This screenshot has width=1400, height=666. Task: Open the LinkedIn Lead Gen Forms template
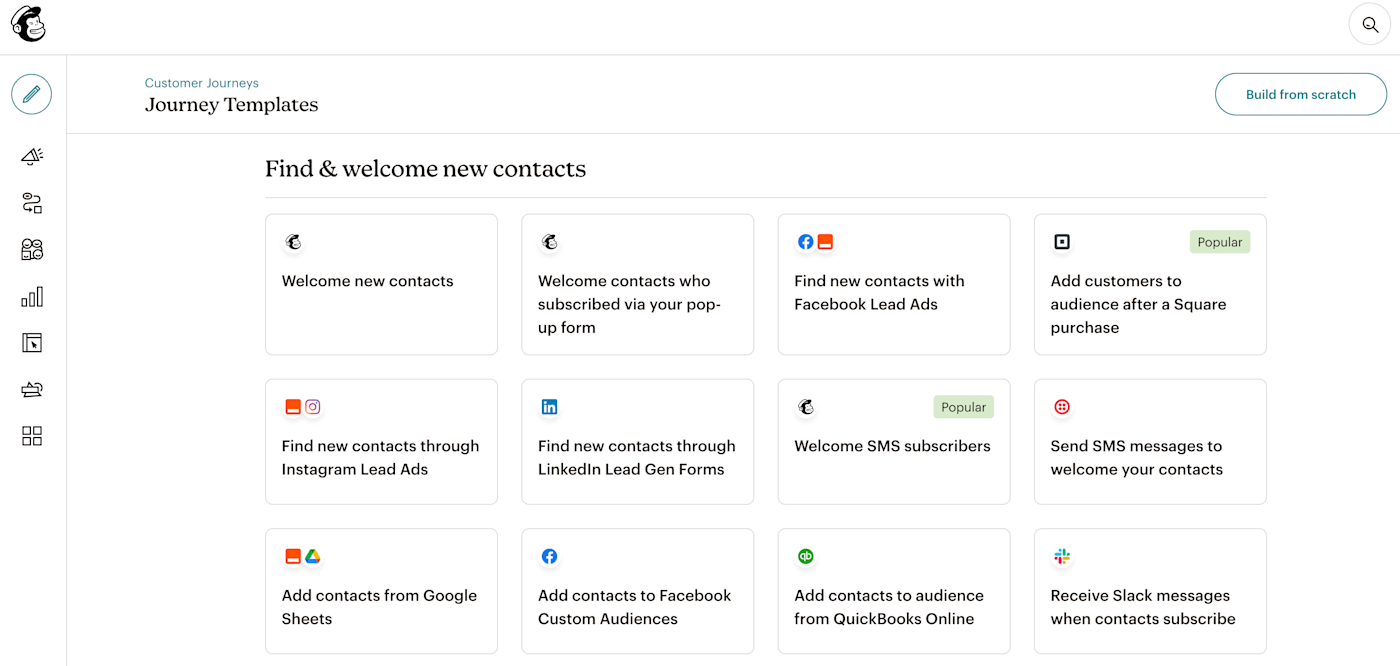click(637, 441)
